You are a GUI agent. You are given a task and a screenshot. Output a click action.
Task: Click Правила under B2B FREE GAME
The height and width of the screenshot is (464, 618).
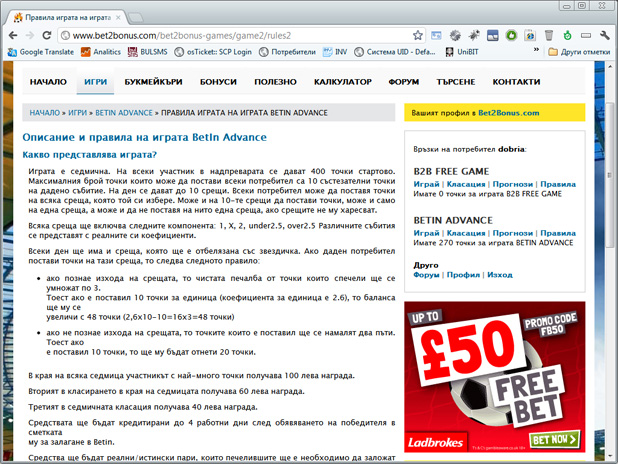click(x=558, y=184)
